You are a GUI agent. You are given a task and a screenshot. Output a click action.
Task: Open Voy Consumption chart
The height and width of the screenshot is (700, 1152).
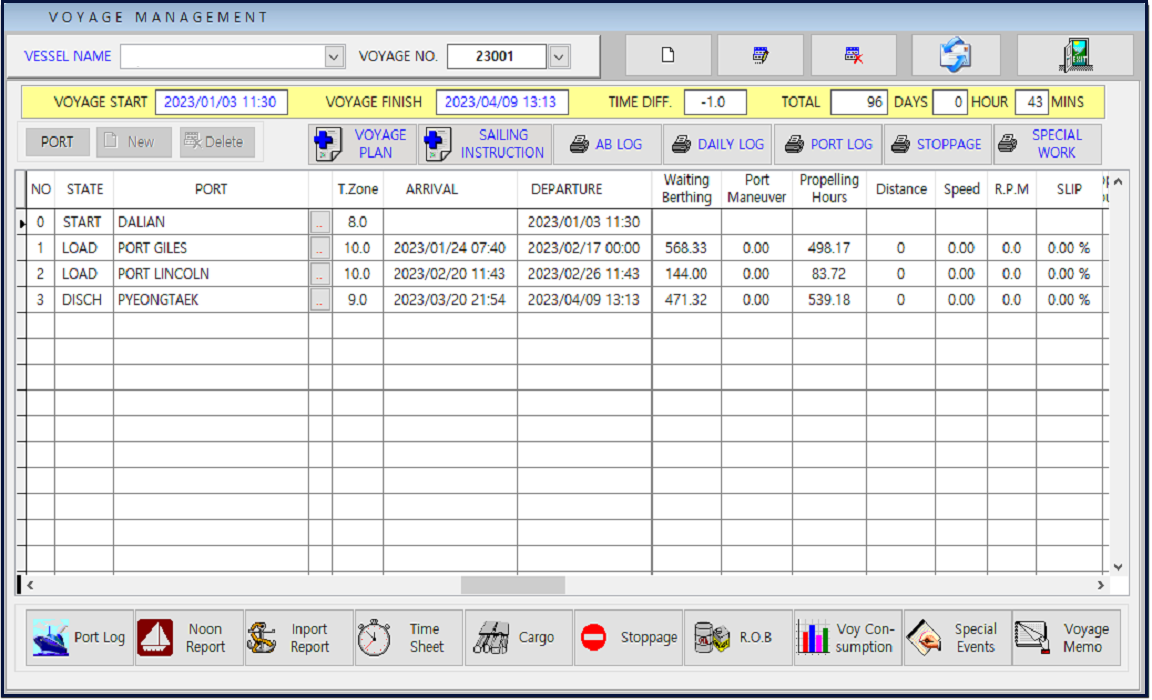click(848, 638)
